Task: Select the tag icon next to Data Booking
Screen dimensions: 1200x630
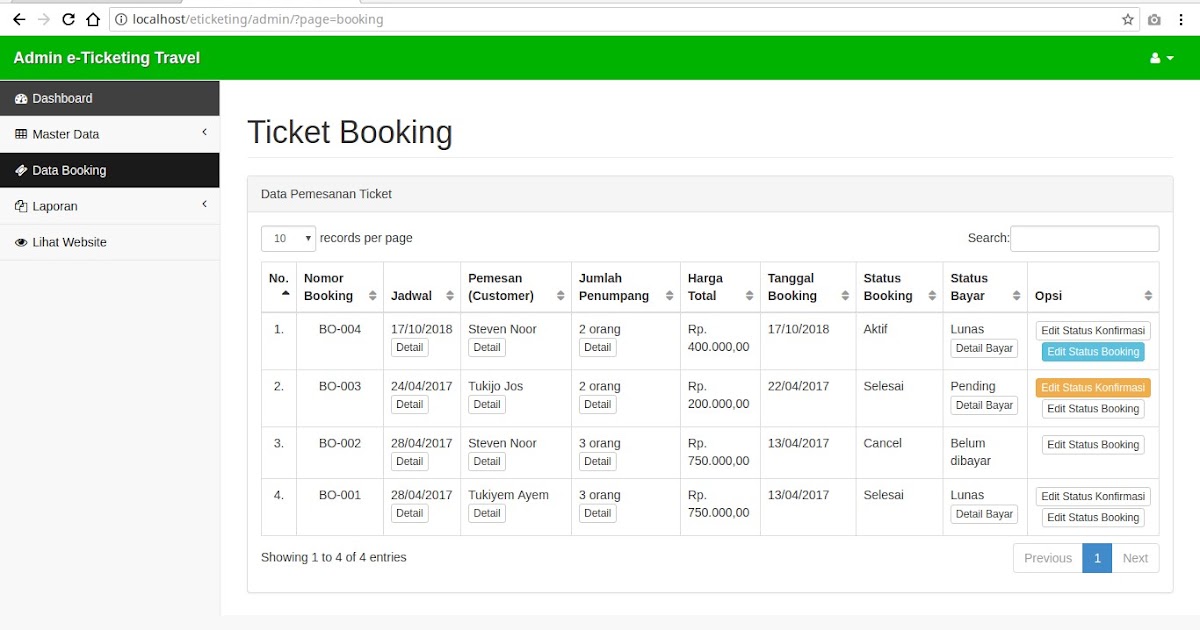Action: pyautogui.click(x=21, y=170)
